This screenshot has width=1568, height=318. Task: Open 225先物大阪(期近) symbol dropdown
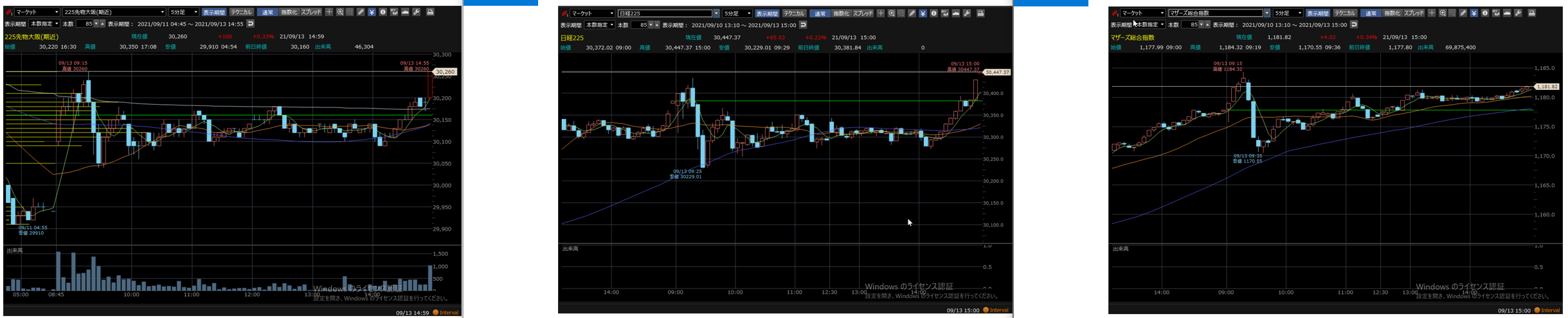pyautogui.click(x=162, y=12)
